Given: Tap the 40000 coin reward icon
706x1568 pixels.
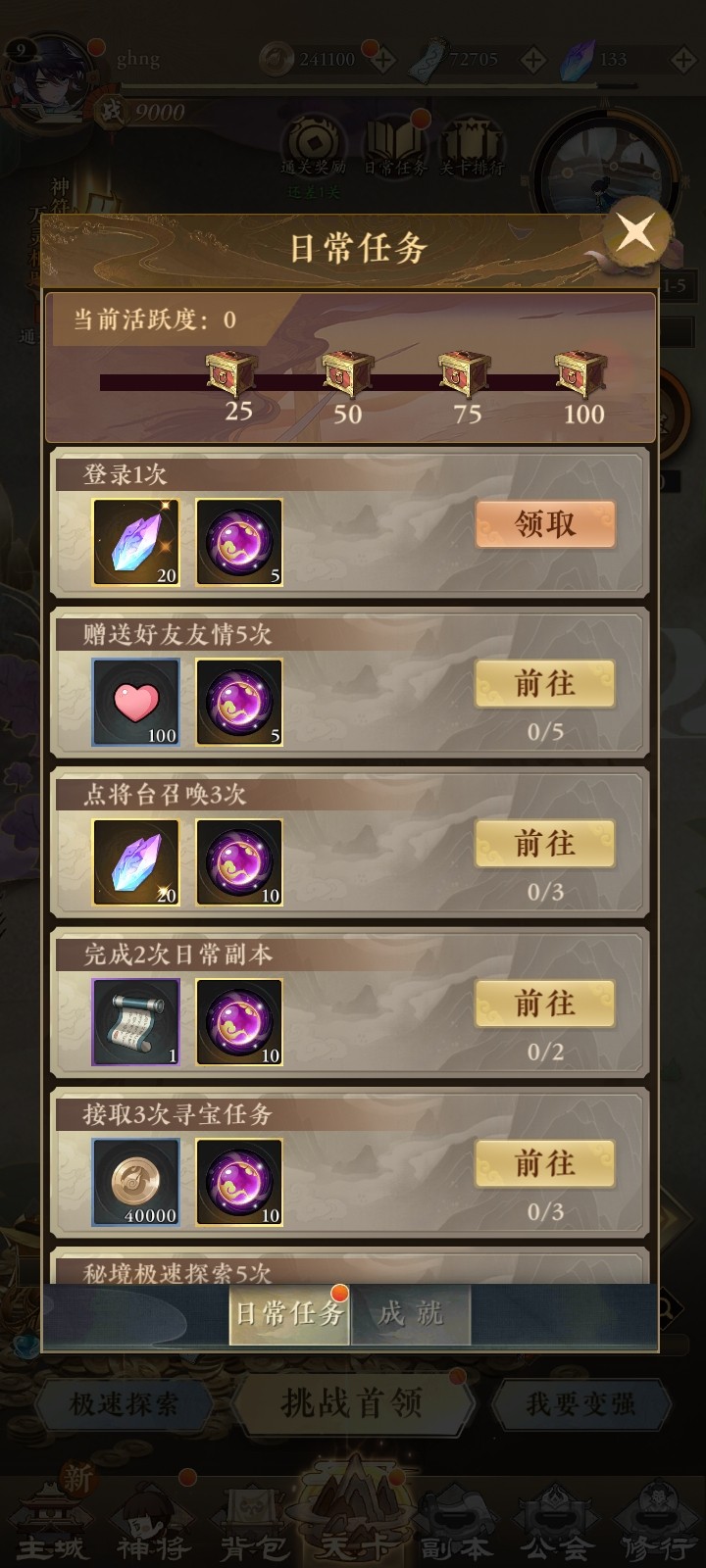Looking at the screenshot, I should click(136, 1182).
